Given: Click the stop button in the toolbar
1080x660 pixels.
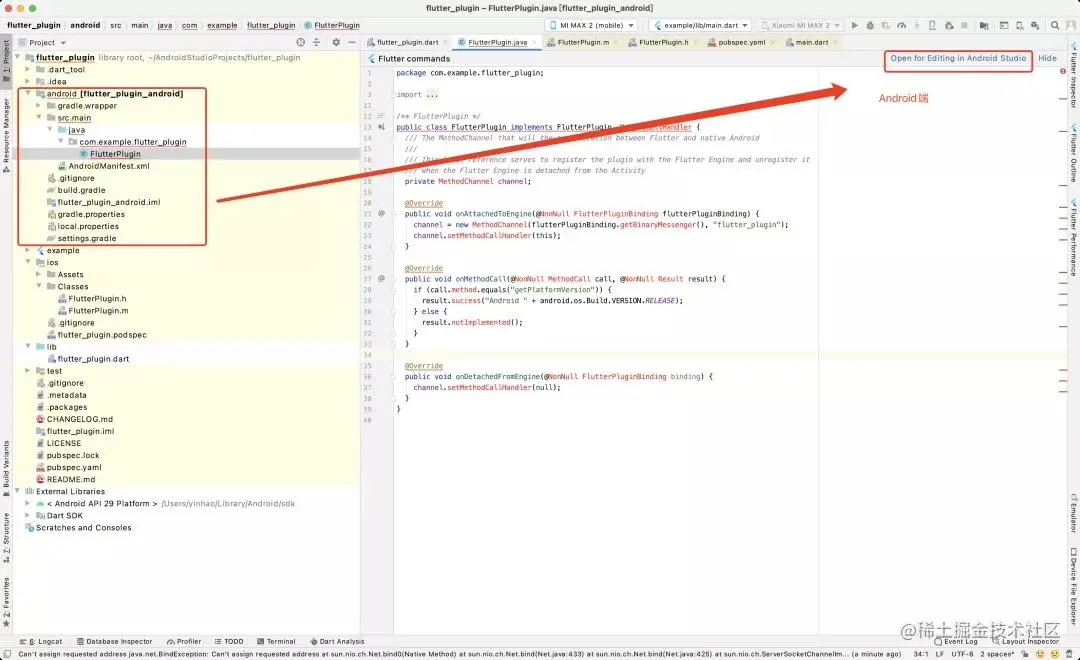Looking at the screenshot, I should [x=964, y=25].
